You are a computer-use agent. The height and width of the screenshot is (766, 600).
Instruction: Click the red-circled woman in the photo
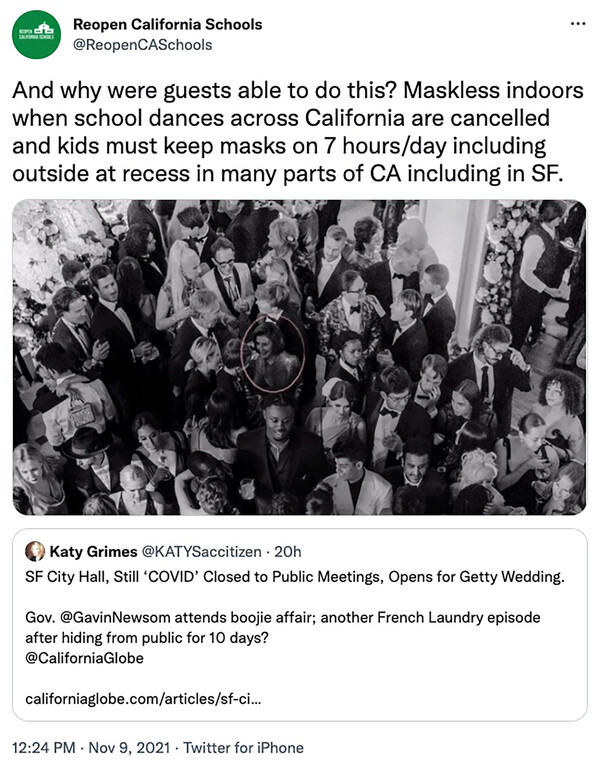[x=273, y=352]
